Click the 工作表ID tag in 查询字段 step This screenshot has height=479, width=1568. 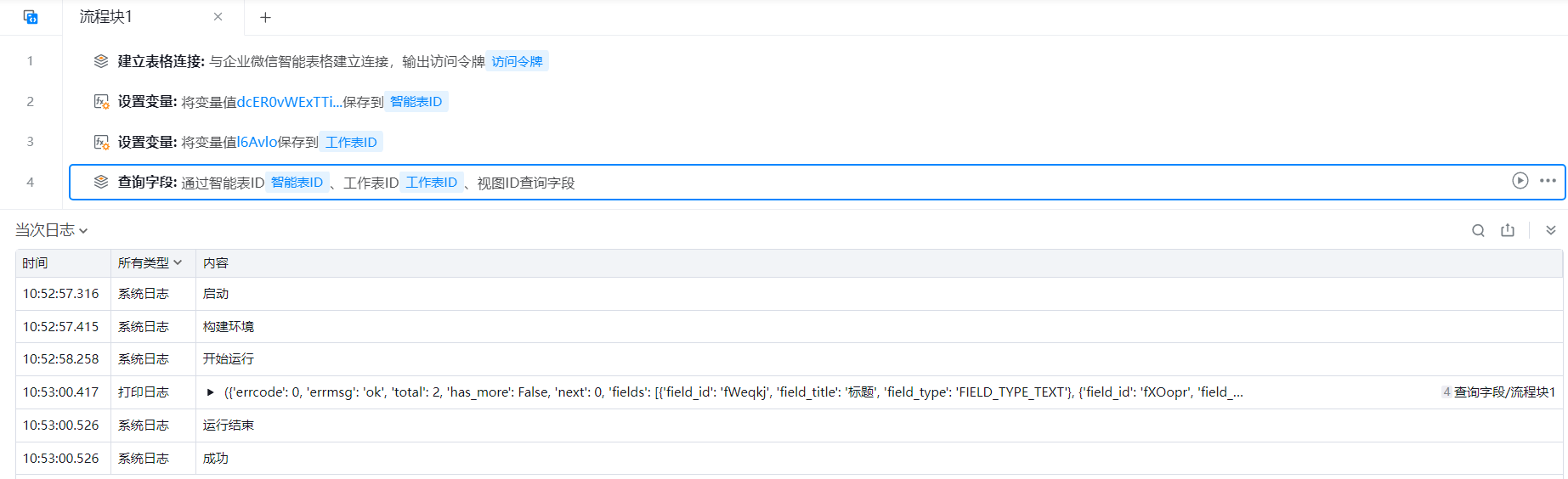point(431,183)
